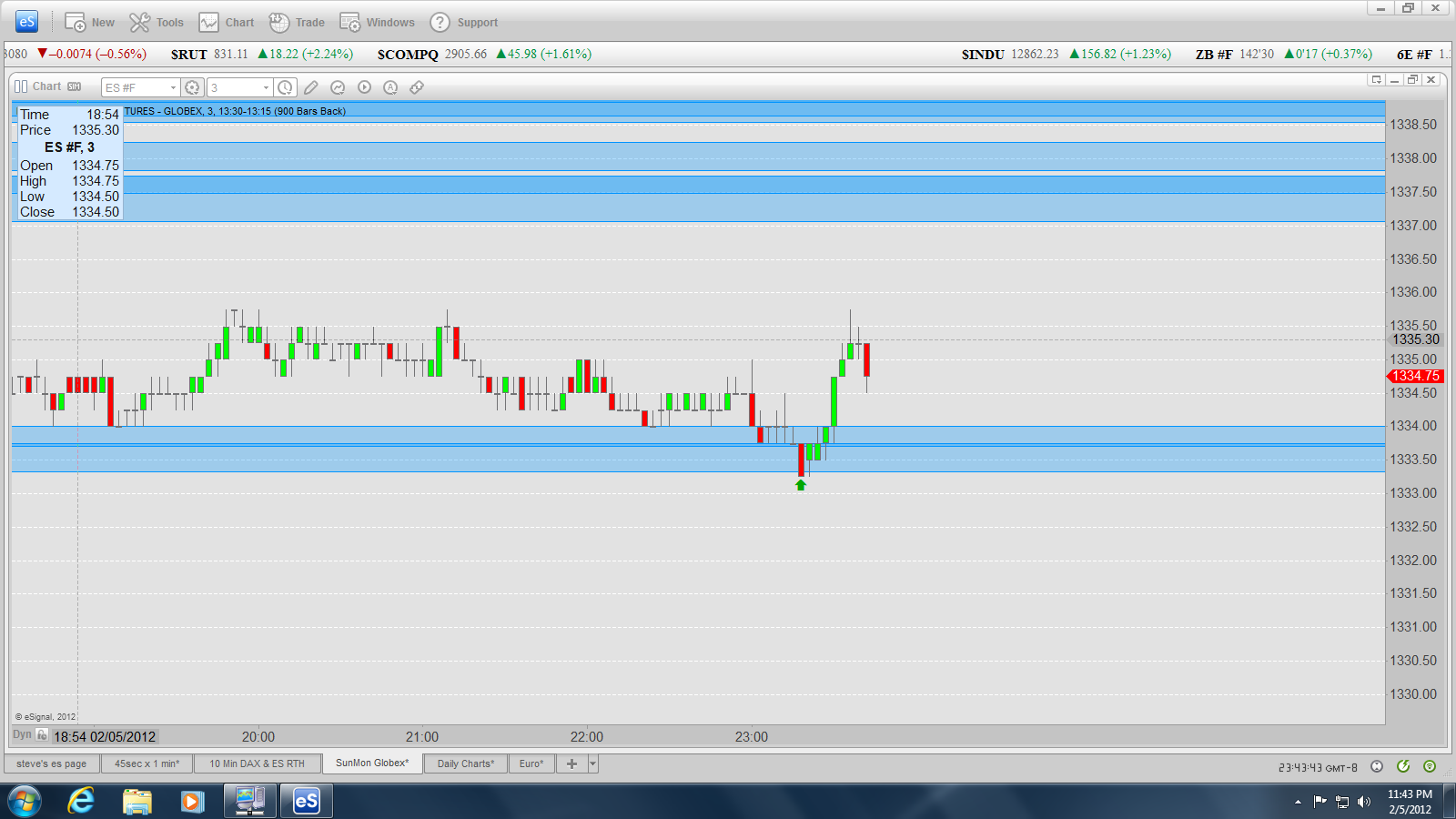Viewport: 1456px width, 819px height.
Task: Click the $COMPQ ticker symbol
Action: click(x=408, y=55)
